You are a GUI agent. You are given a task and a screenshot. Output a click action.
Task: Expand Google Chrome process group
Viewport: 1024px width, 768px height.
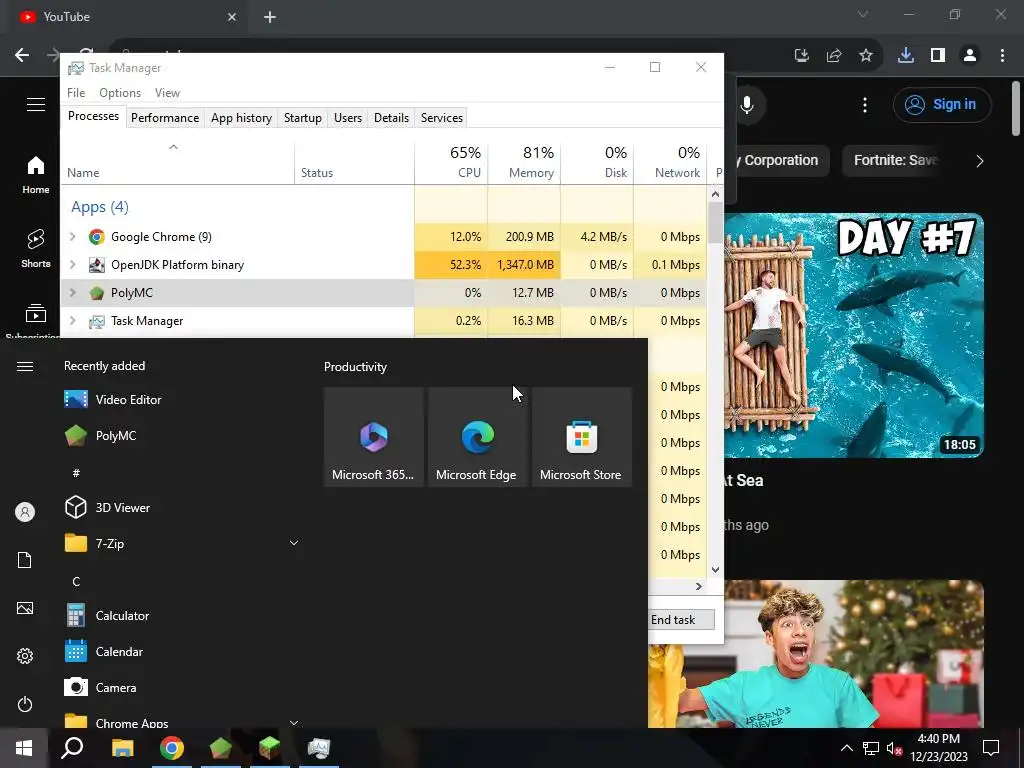[x=72, y=236]
